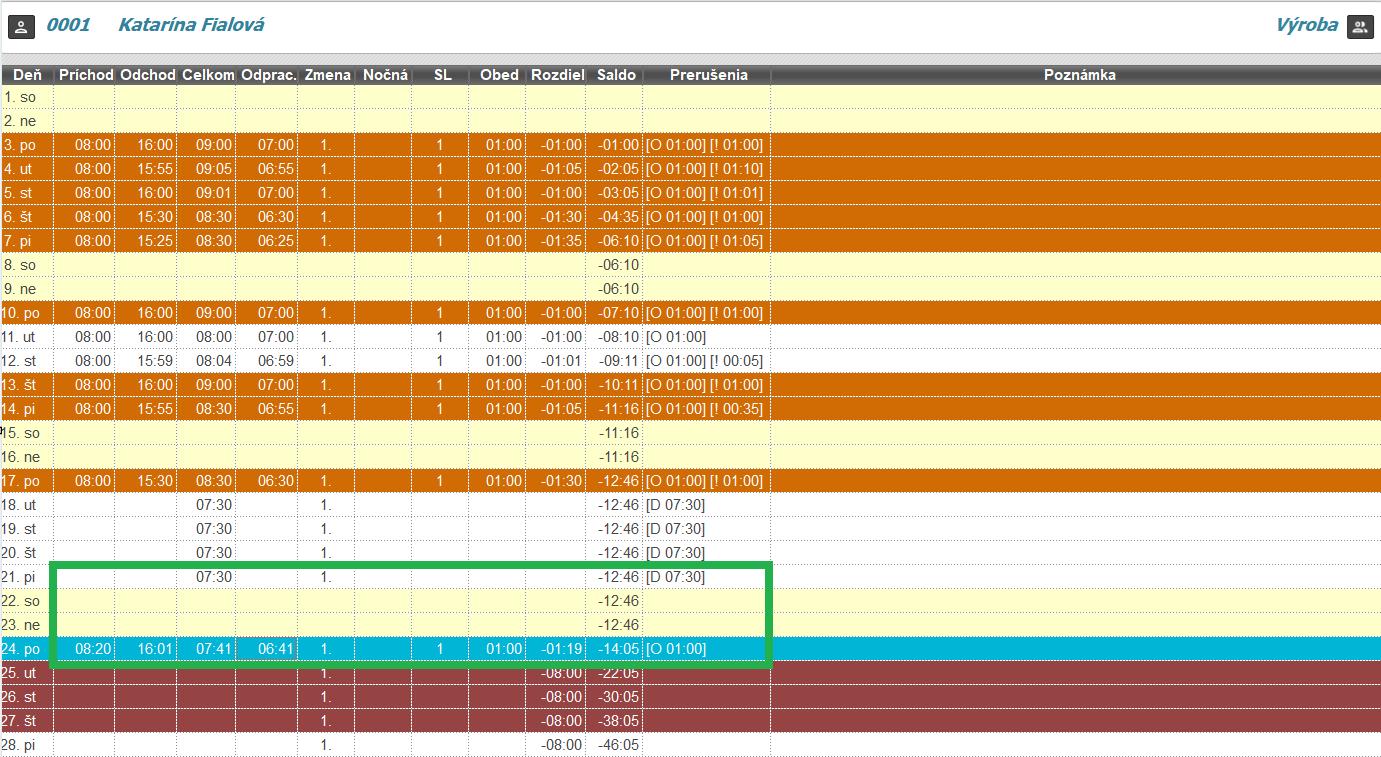Click the Poznámka column header
Image resolution: width=1381 pixels, height=757 pixels.
[x=1079, y=75]
